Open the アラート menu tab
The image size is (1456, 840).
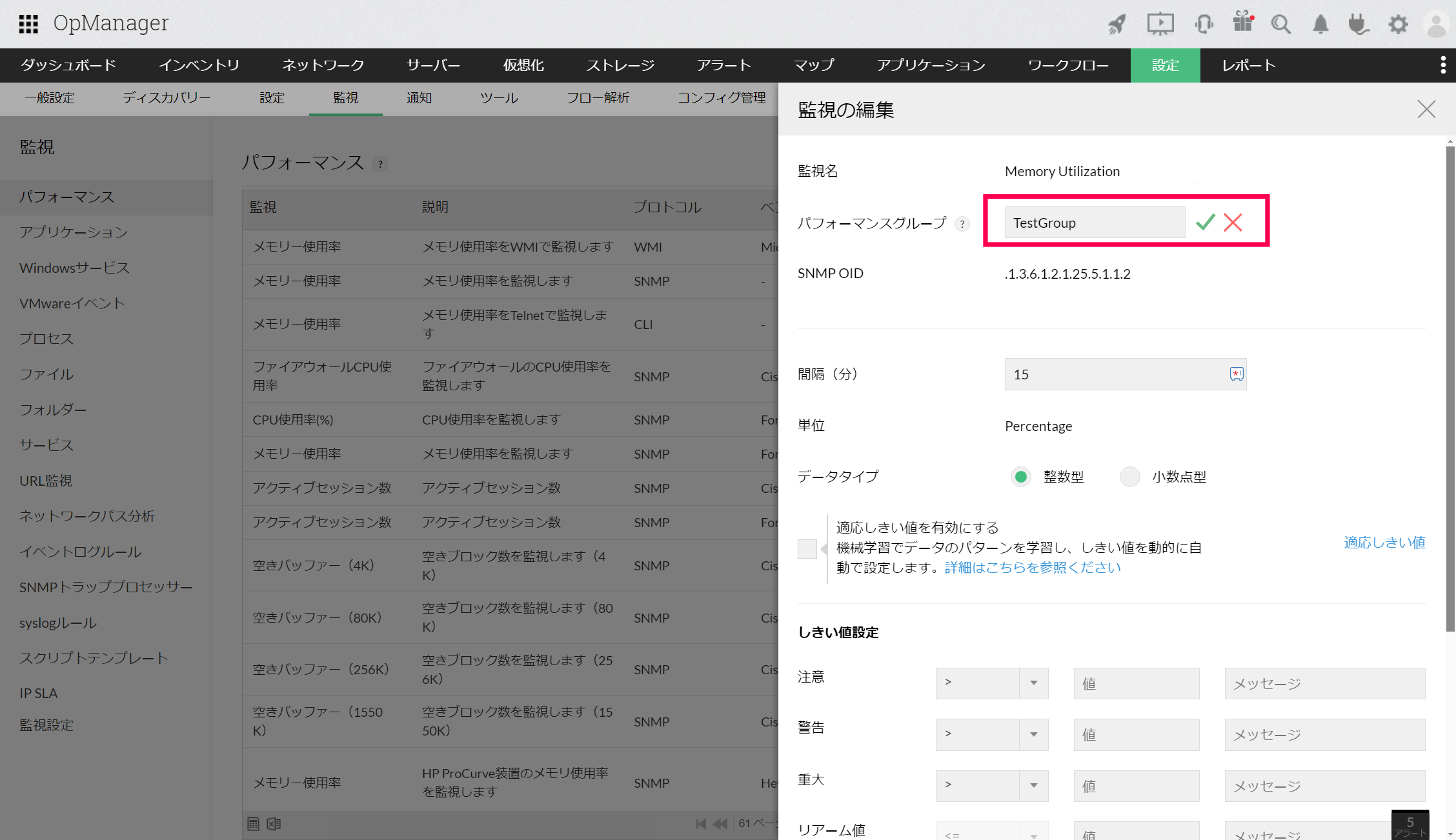tap(723, 65)
